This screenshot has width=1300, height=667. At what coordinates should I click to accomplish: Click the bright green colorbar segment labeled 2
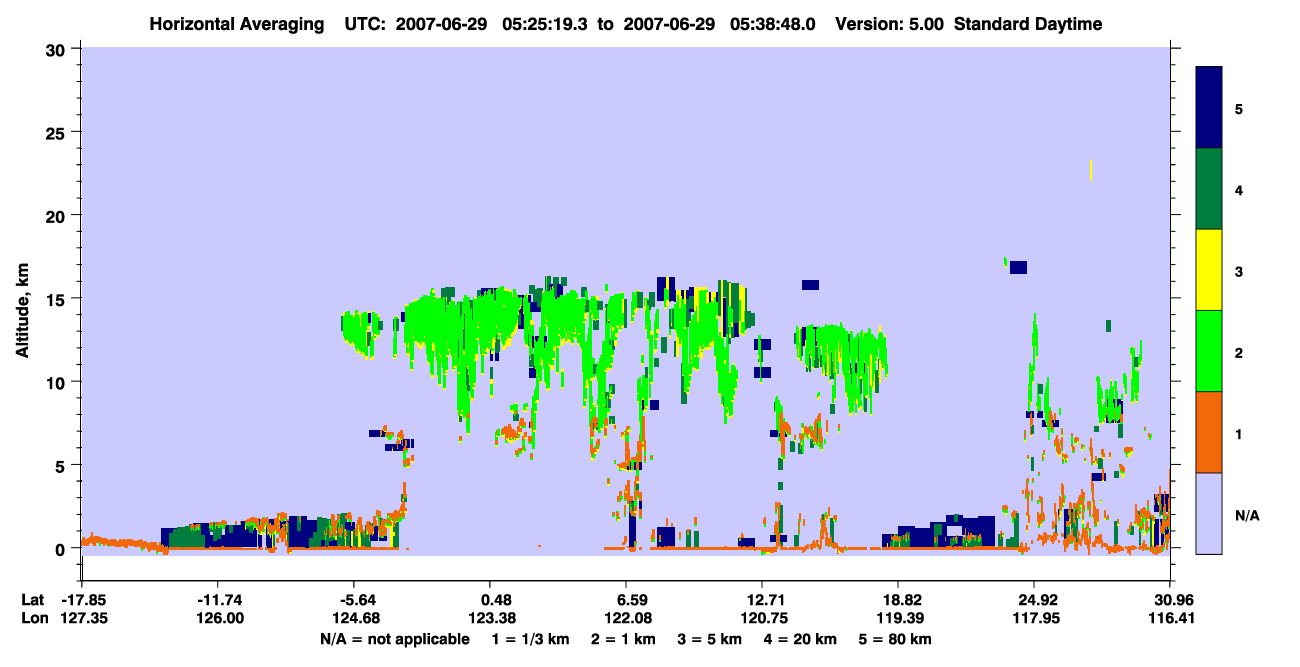point(1210,351)
